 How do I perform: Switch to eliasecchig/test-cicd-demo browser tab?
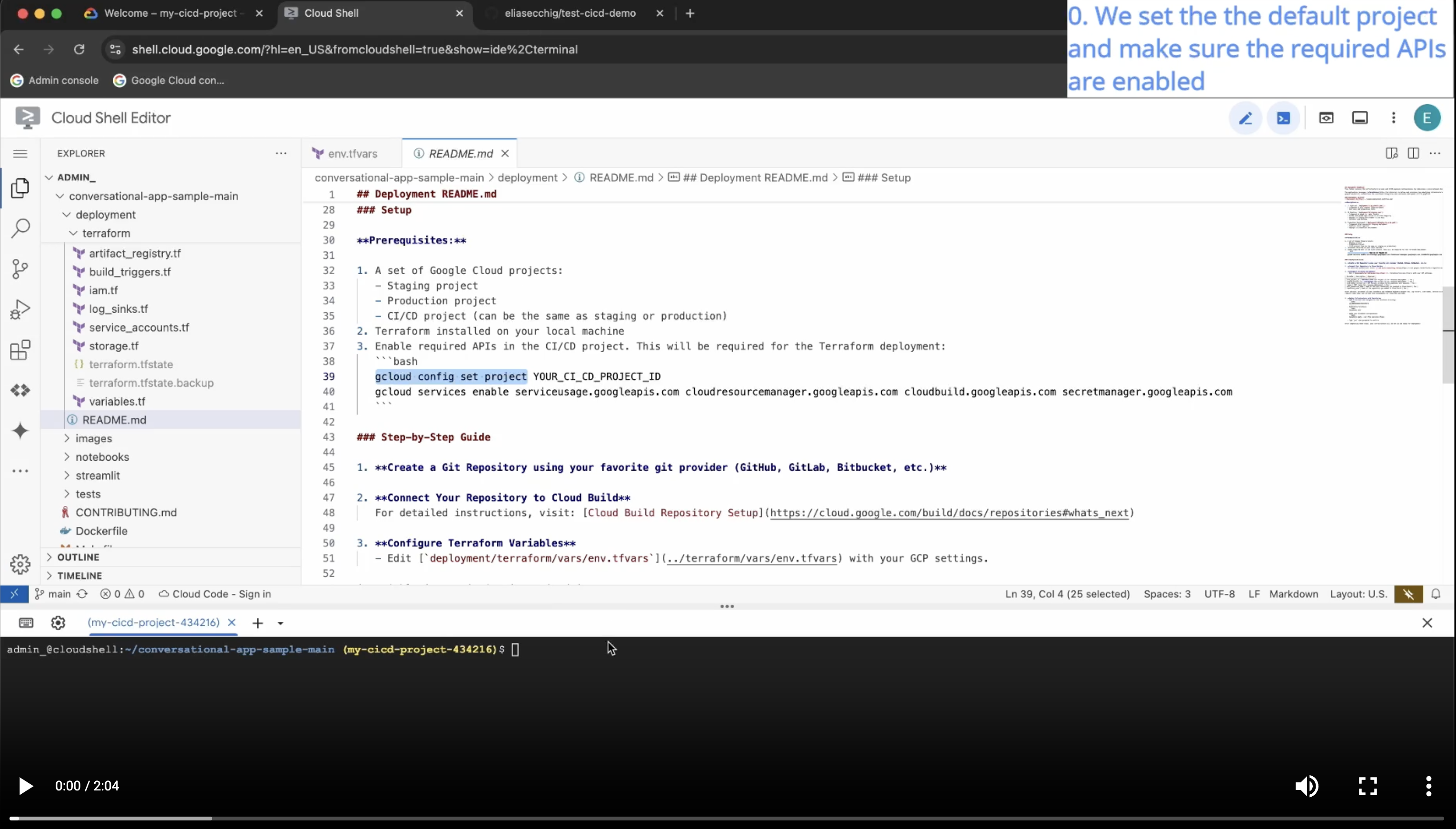coord(570,13)
